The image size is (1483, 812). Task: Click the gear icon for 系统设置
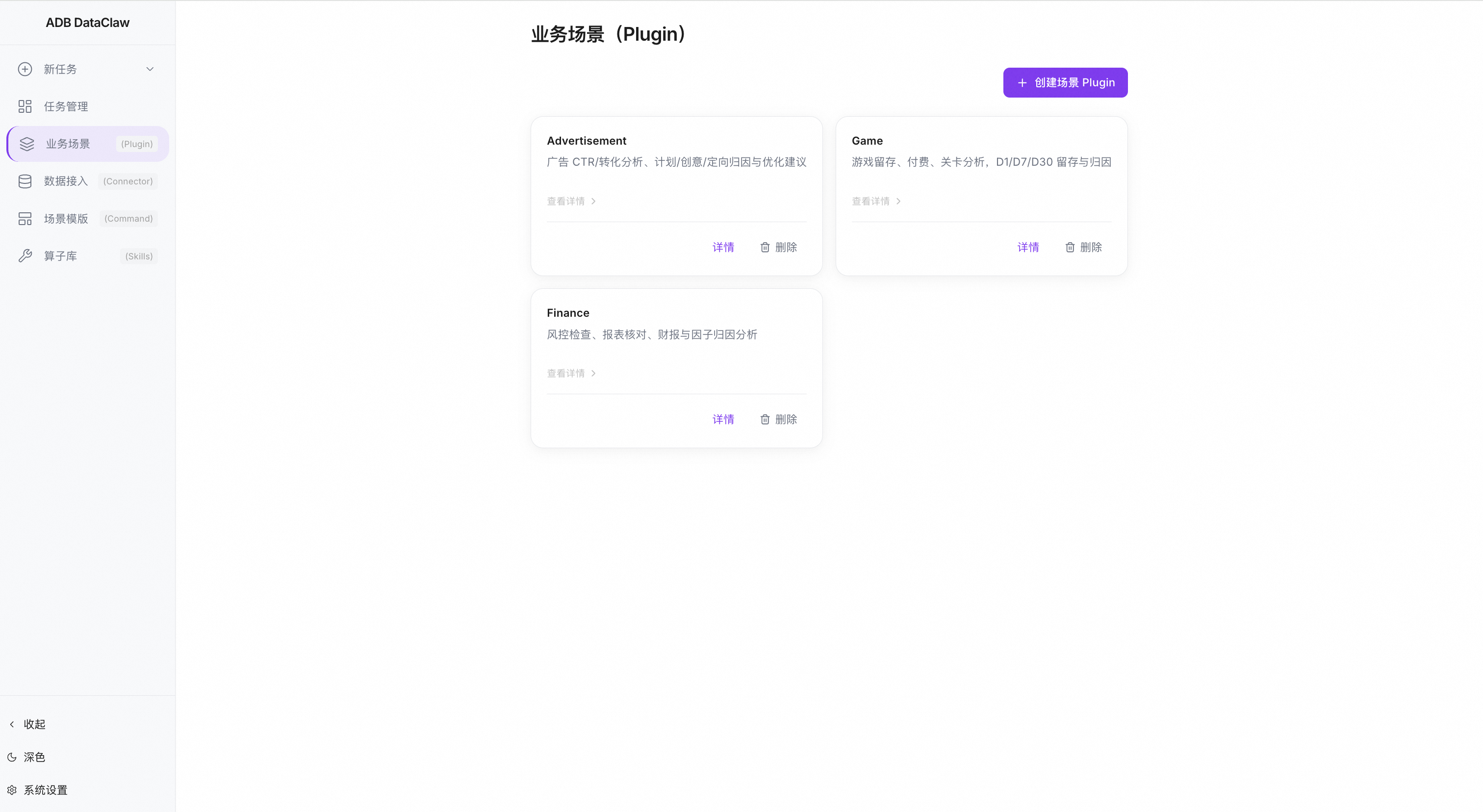(12, 790)
